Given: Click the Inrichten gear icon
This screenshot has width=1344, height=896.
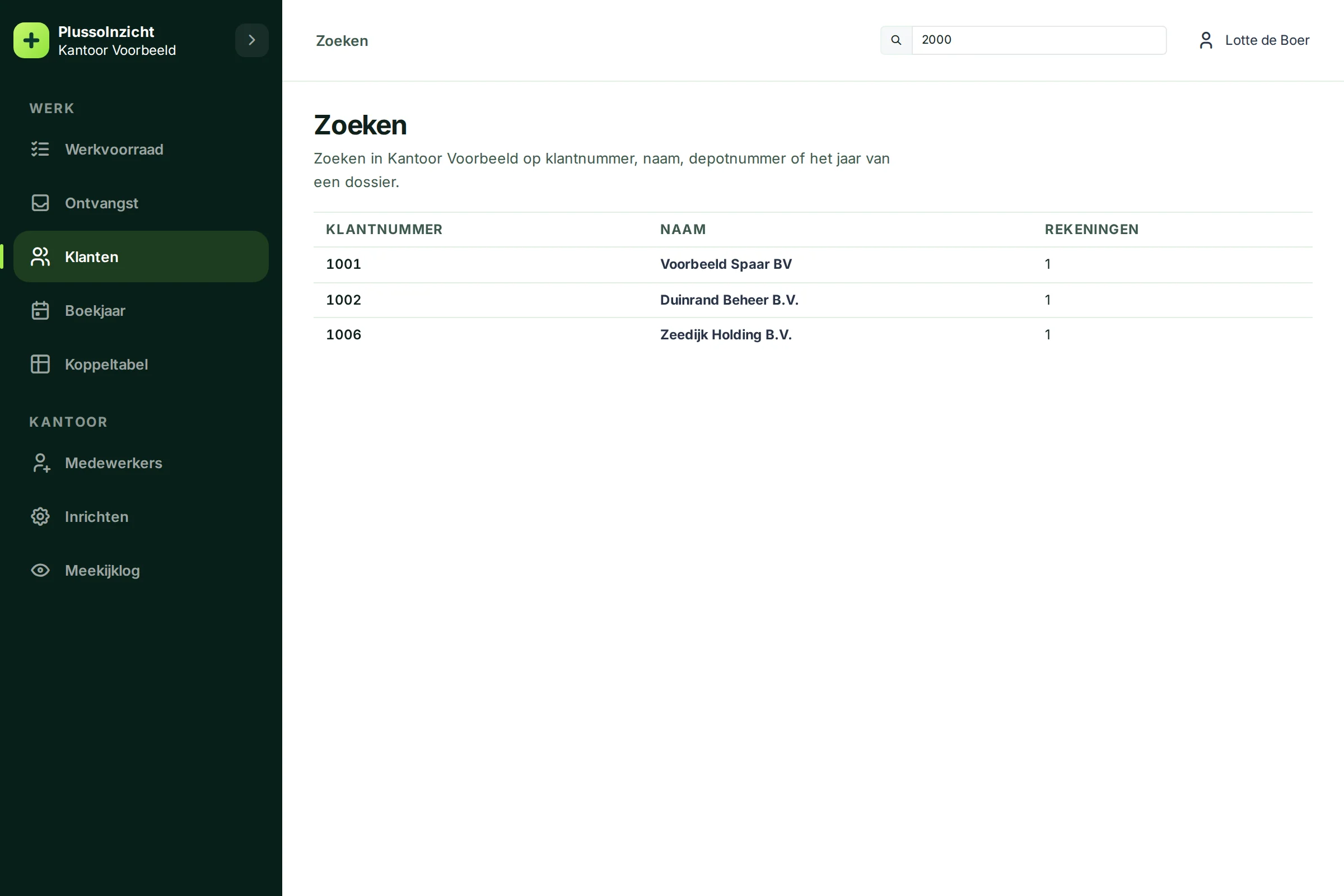Looking at the screenshot, I should (40, 516).
